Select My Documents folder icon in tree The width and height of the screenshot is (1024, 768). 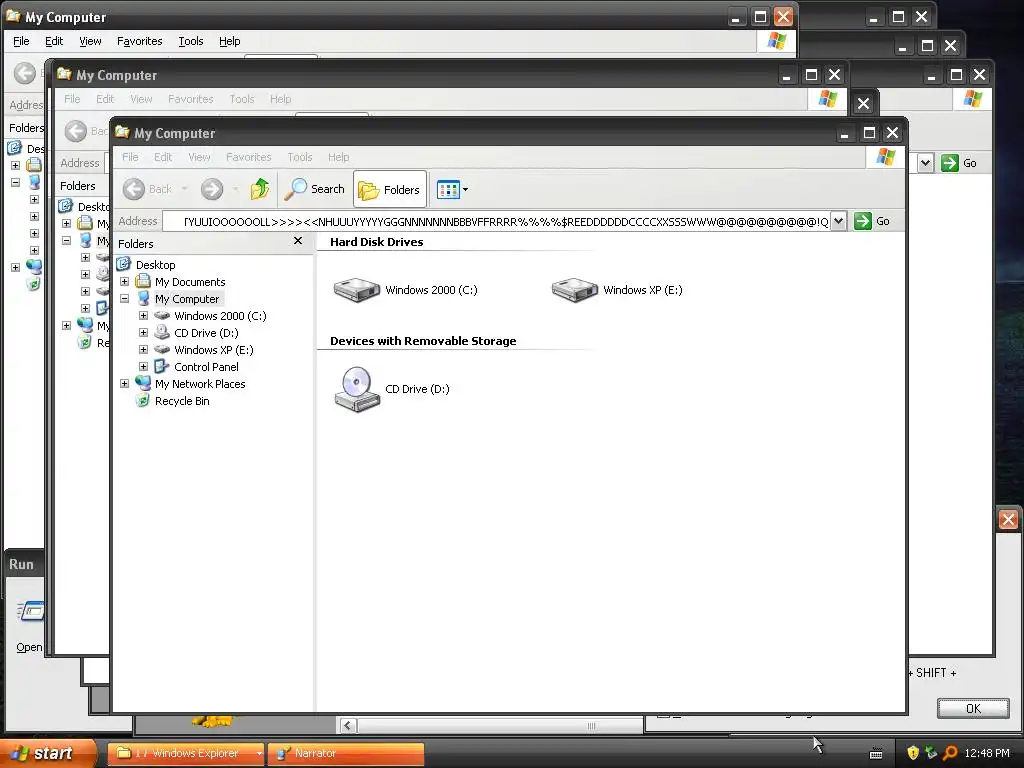pyautogui.click(x=143, y=281)
